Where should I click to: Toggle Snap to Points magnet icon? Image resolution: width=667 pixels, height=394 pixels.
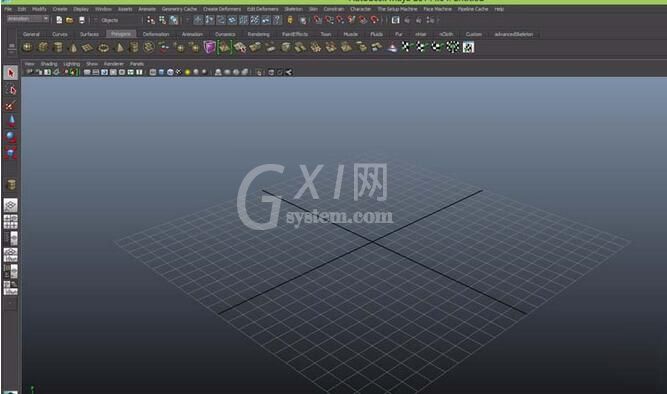[x=340, y=20]
